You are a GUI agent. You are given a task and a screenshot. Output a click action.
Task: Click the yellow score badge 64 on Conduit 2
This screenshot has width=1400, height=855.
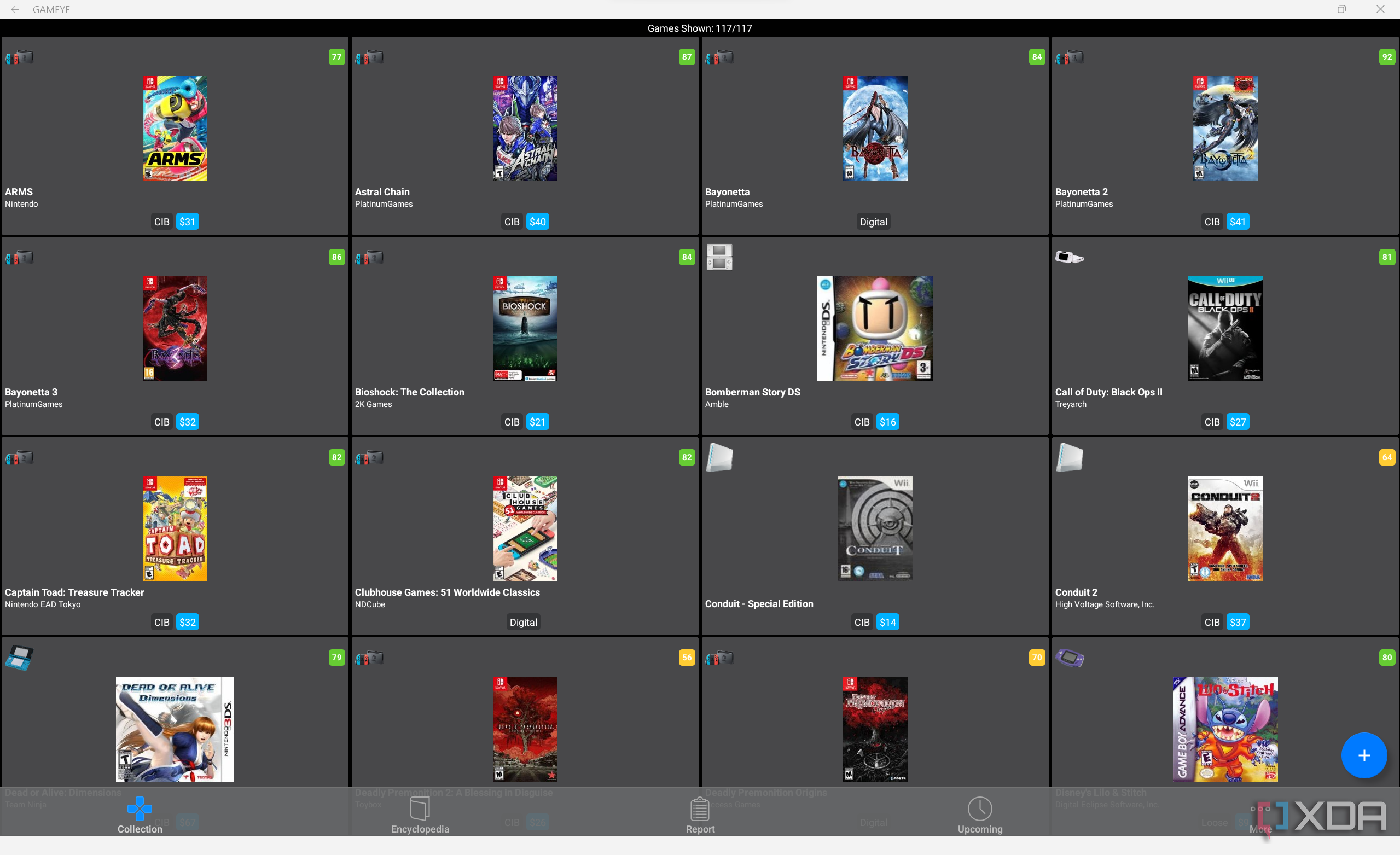1387,457
